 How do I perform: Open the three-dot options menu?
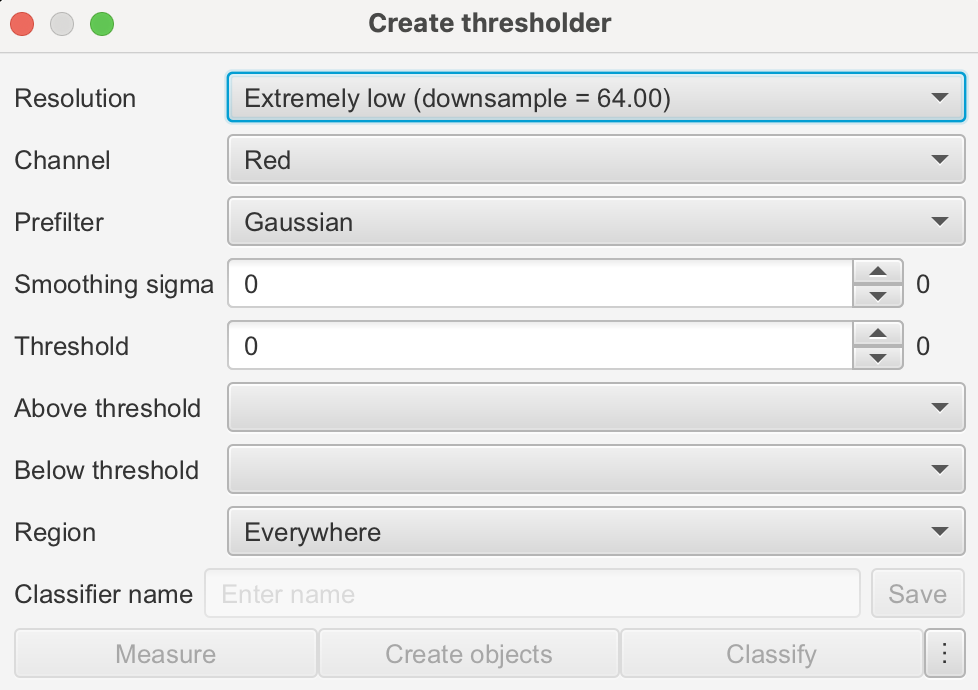pos(944,653)
